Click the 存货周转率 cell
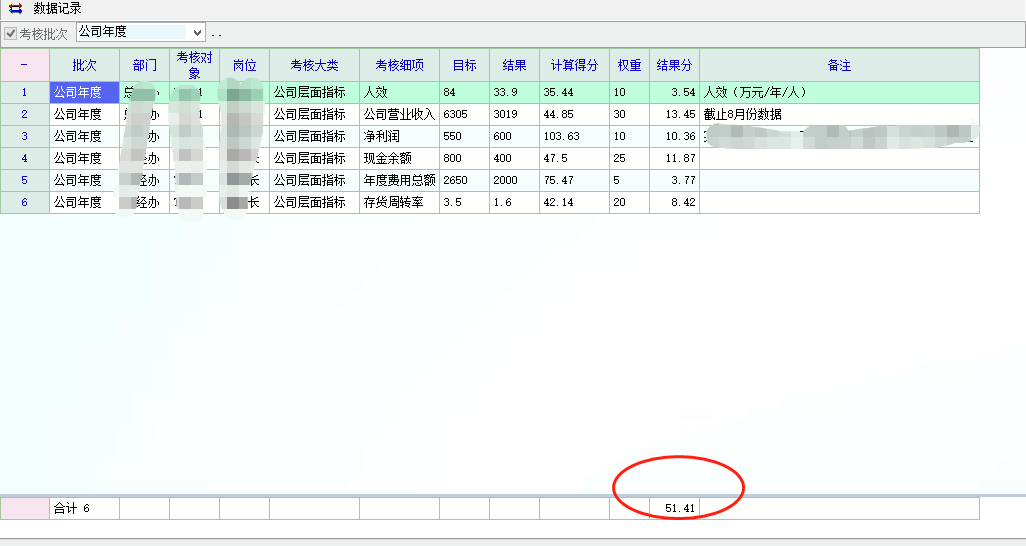1026x546 pixels. tap(399, 202)
